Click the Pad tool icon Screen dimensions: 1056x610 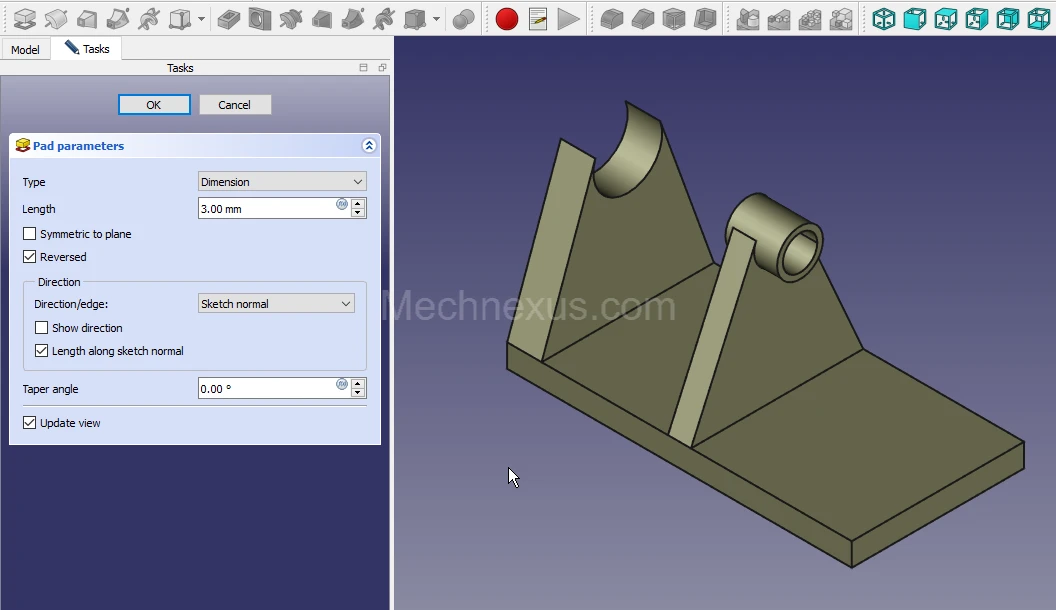(24, 19)
